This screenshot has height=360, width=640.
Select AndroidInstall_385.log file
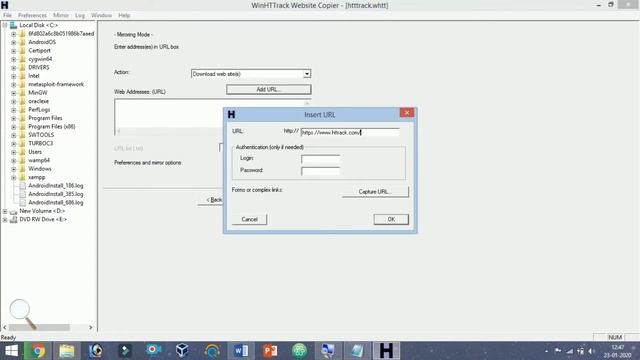(56, 194)
